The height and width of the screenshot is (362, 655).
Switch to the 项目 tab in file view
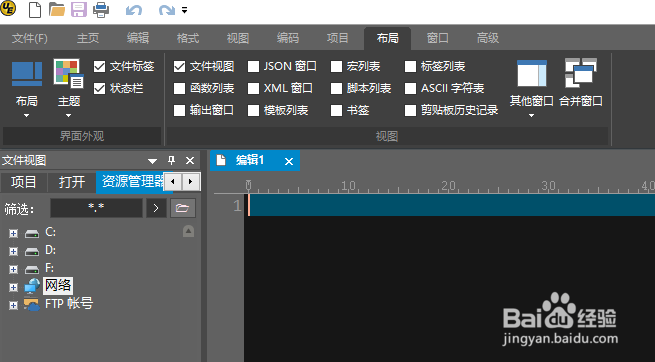pyautogui.click(x=23, y=182)
